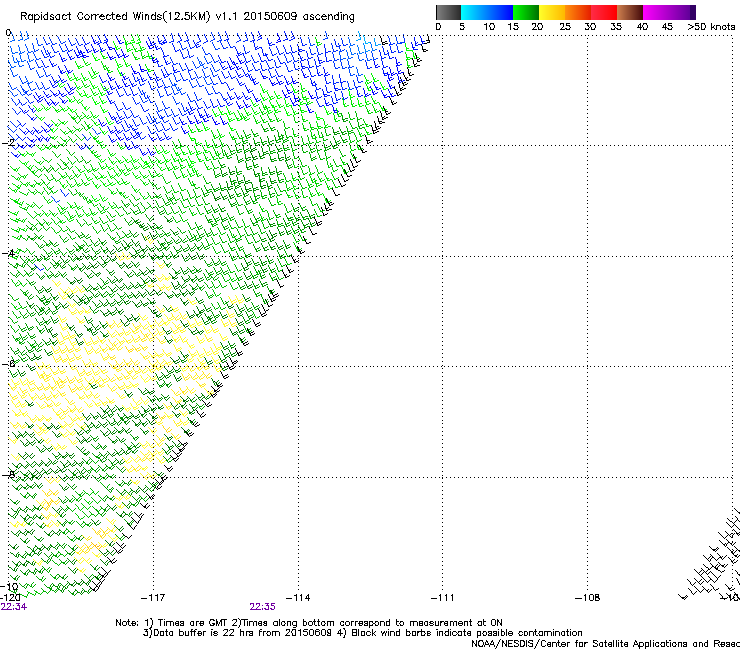Click the latitude label '-8'
740x650 pixels.
(x=8, y=474)
